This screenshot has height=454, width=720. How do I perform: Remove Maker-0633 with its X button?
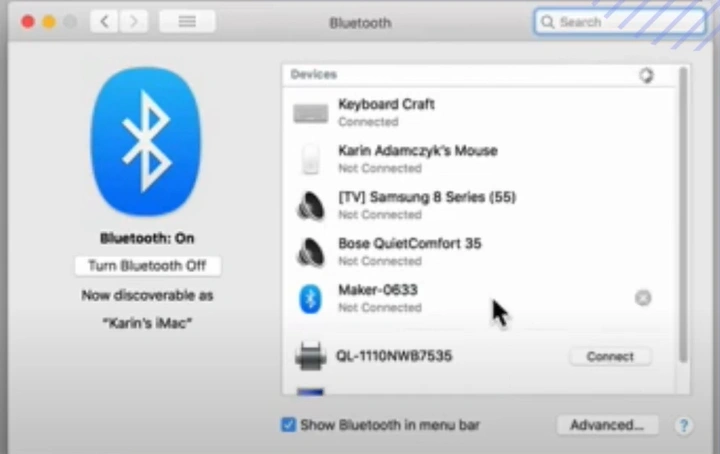click(x=643, y=298)
